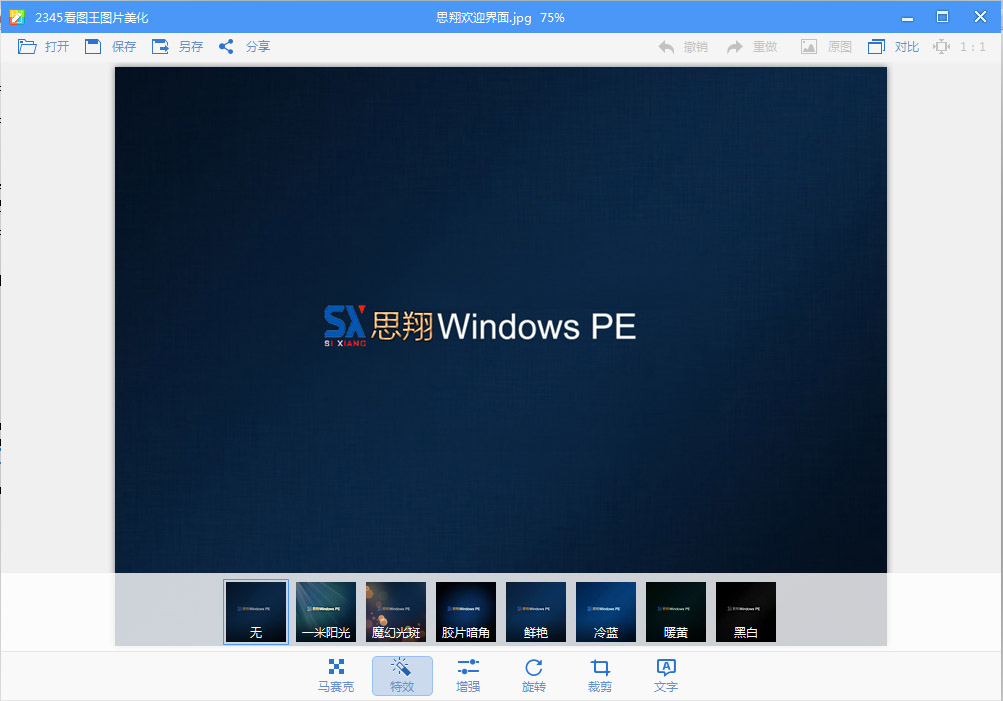Viewport: 1003px width, 701px height.
Task: Click the 分享 share icon
Action: tap(226, 47)
